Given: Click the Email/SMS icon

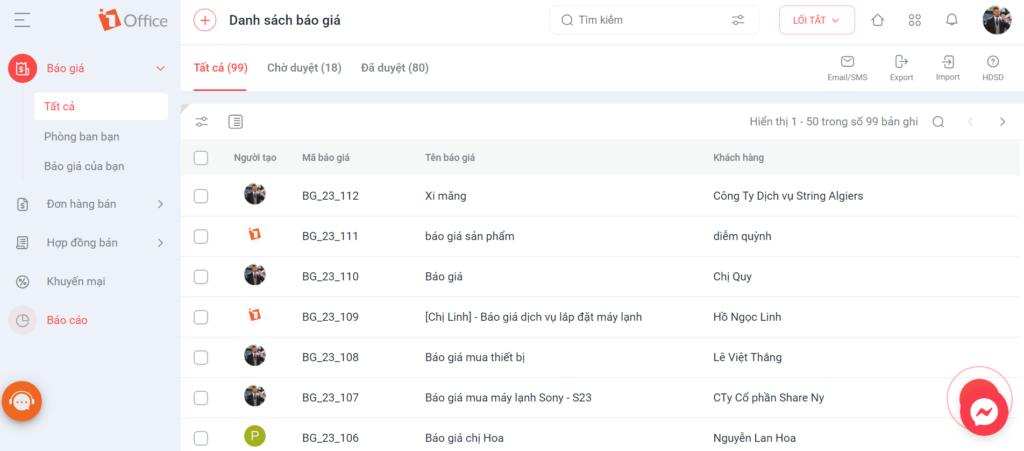Looking at the screenshot, I should click(x=847, y=62).
